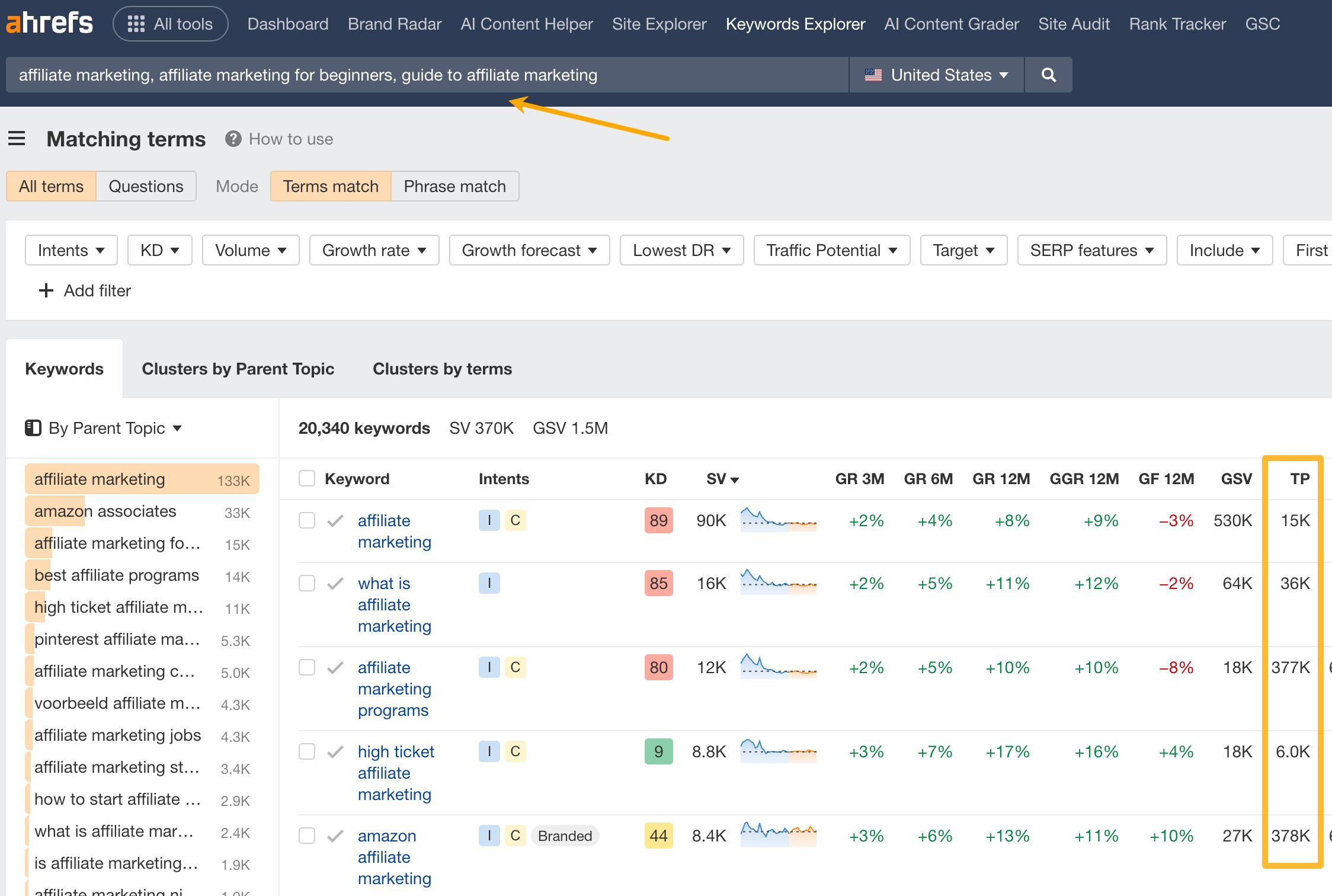Click the ahrefs logo
Image resolution: width=1332 pixels, height=896 pixels.
coord(50,23)
